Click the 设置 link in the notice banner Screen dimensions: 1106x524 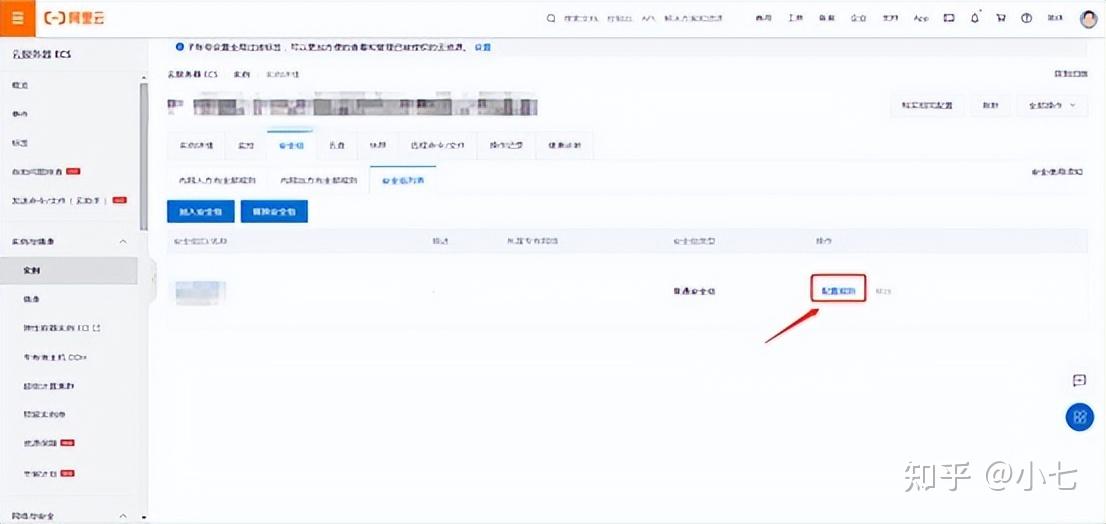click(x=482, y=47)
